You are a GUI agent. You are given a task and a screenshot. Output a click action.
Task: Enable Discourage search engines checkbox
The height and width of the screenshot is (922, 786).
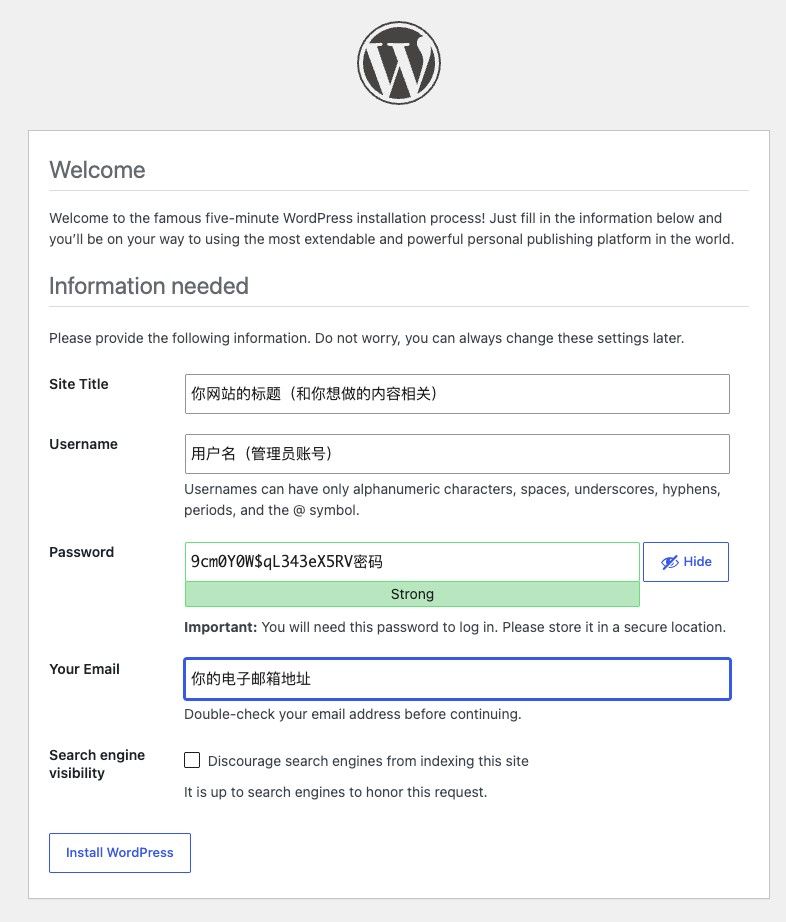click(x=192, y=760)
